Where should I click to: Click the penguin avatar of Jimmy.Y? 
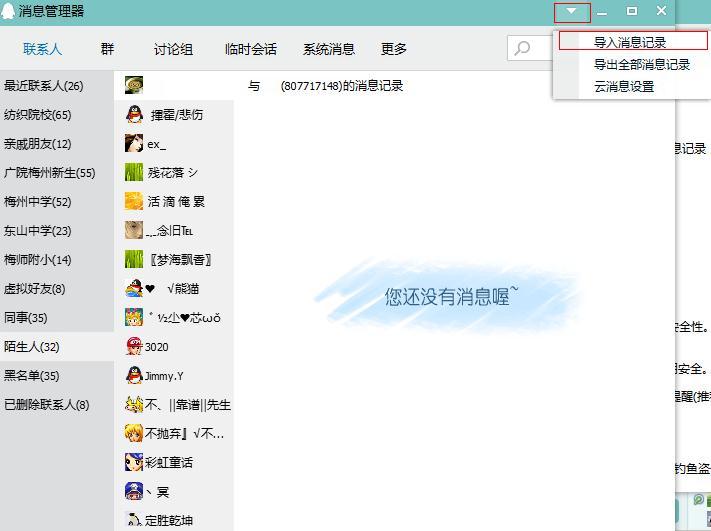[x=134, y=375]
